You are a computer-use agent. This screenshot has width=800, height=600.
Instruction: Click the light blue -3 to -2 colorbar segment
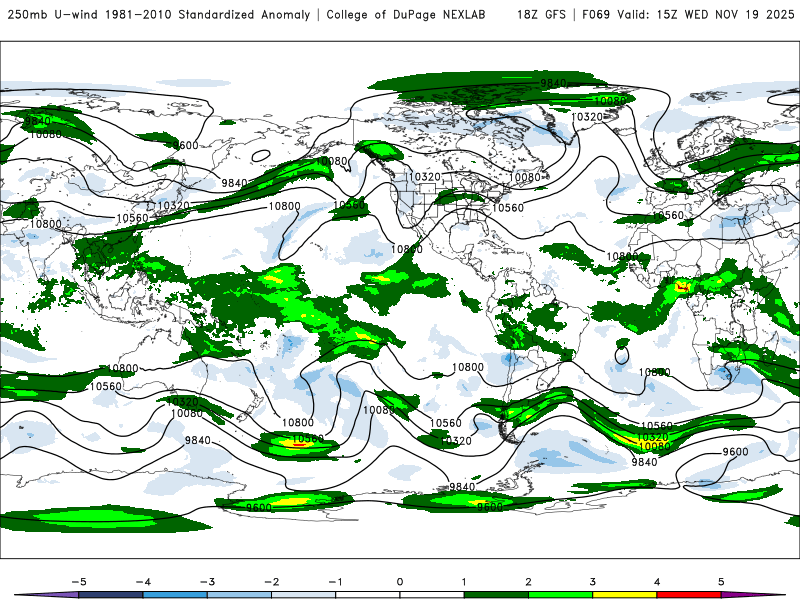coord(239,595)
